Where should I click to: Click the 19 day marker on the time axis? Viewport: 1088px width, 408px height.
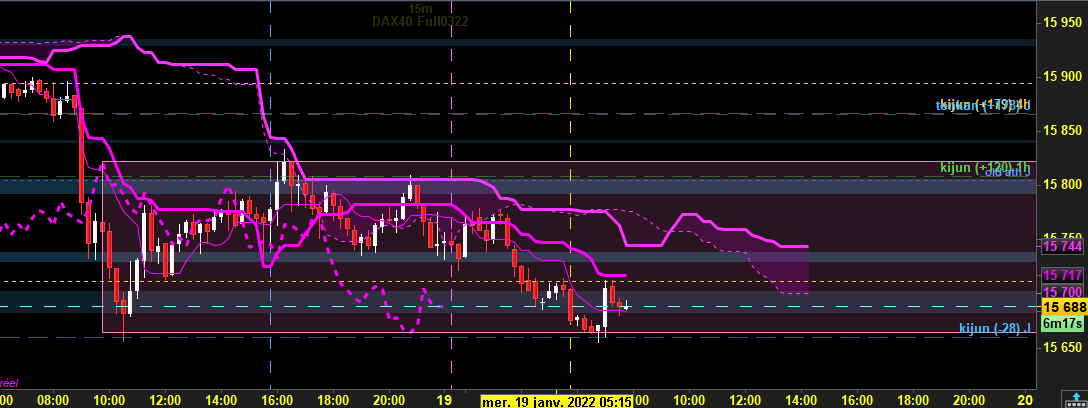click(444, 400)
